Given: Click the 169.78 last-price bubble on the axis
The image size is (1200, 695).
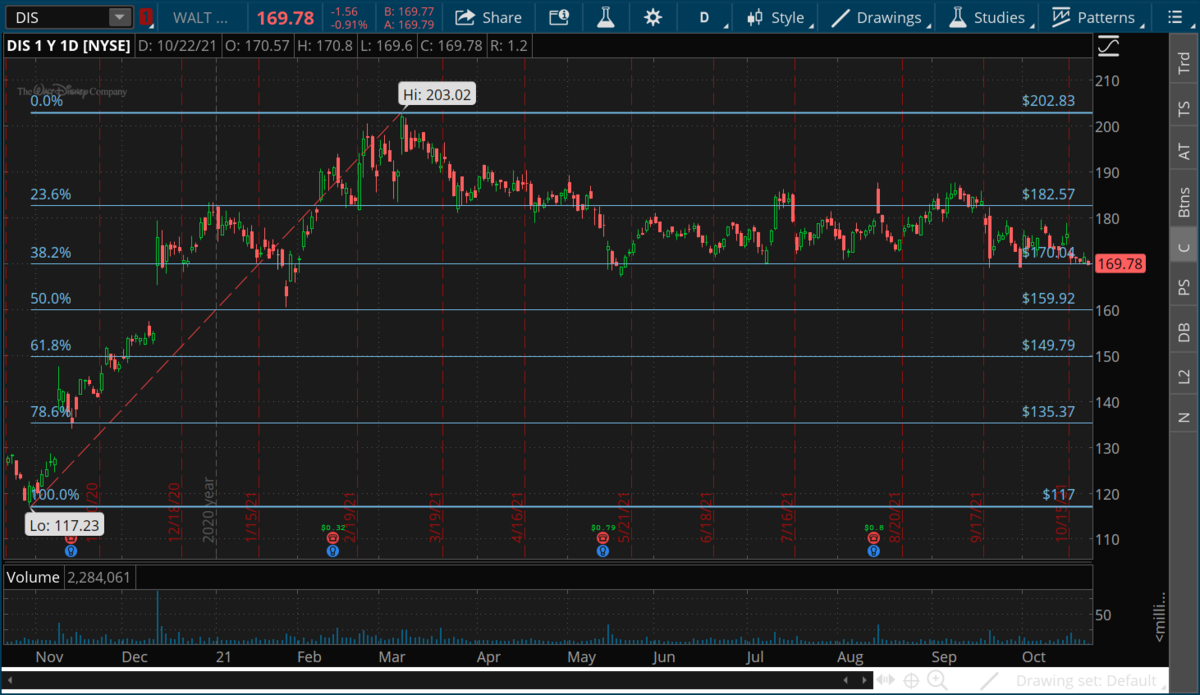Looking at the screenshot, I should pyautogui.click(x=1119, y=264).
